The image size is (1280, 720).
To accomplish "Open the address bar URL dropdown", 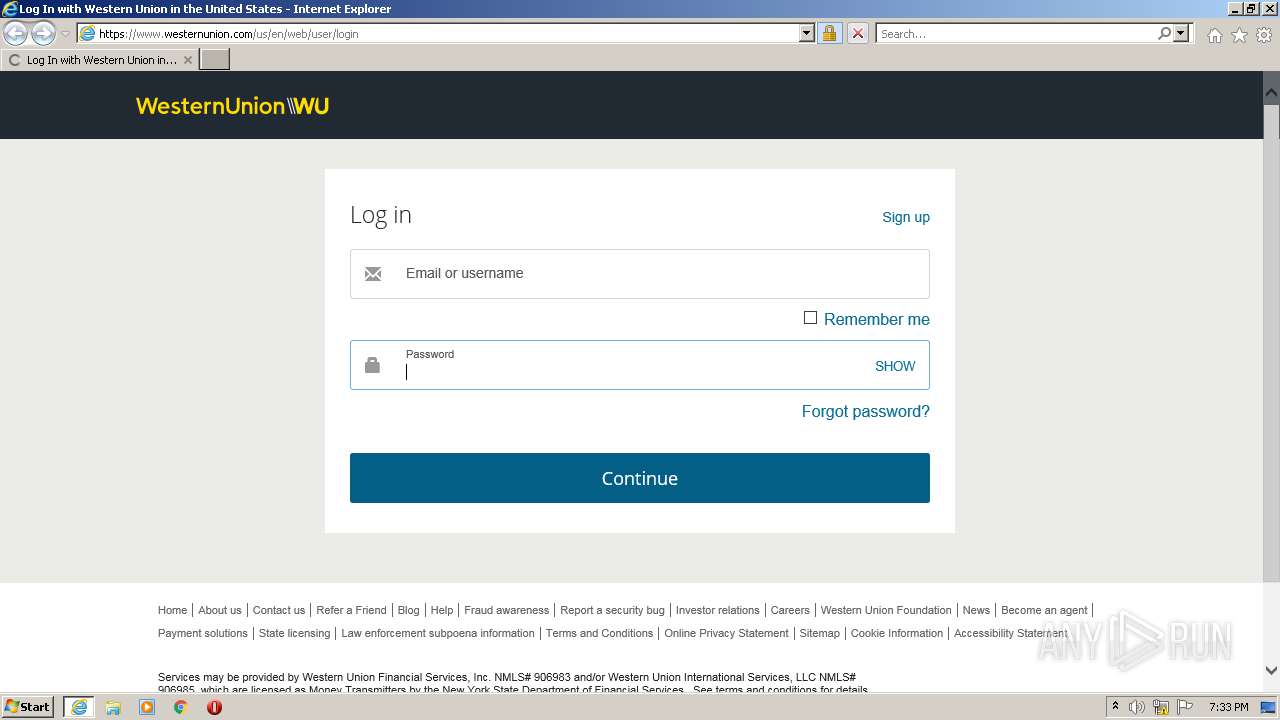I will pos(807,33).
